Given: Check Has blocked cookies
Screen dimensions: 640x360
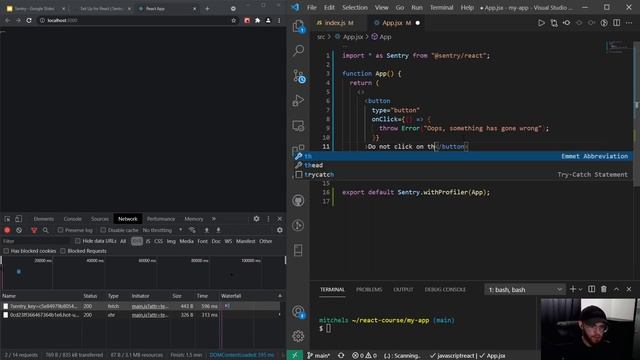Looking at the screenshot, I should (6, 251).
